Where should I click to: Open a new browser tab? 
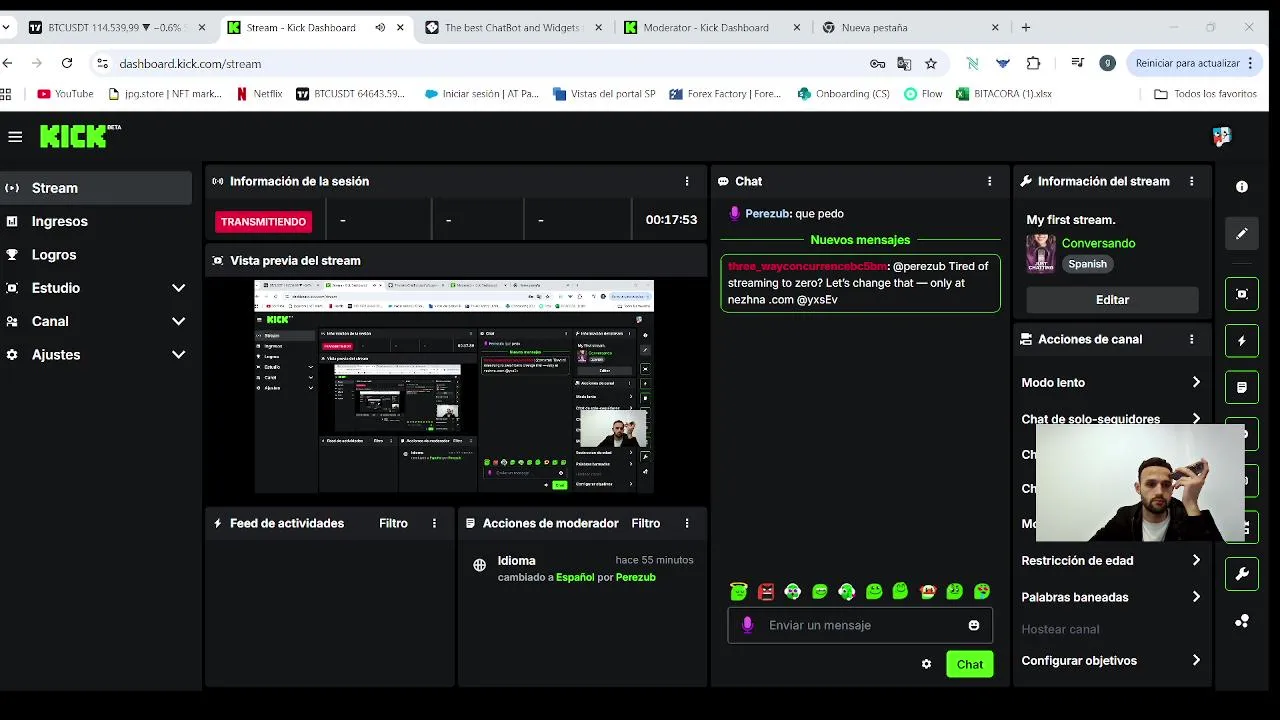1026,28
